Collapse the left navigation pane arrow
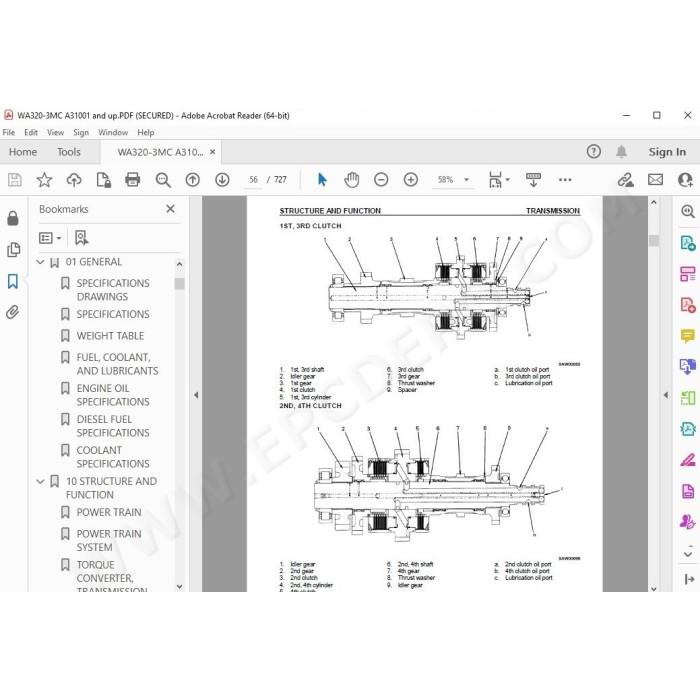The image size is (700, 700). pyautogui.click(x=196, y=395)
